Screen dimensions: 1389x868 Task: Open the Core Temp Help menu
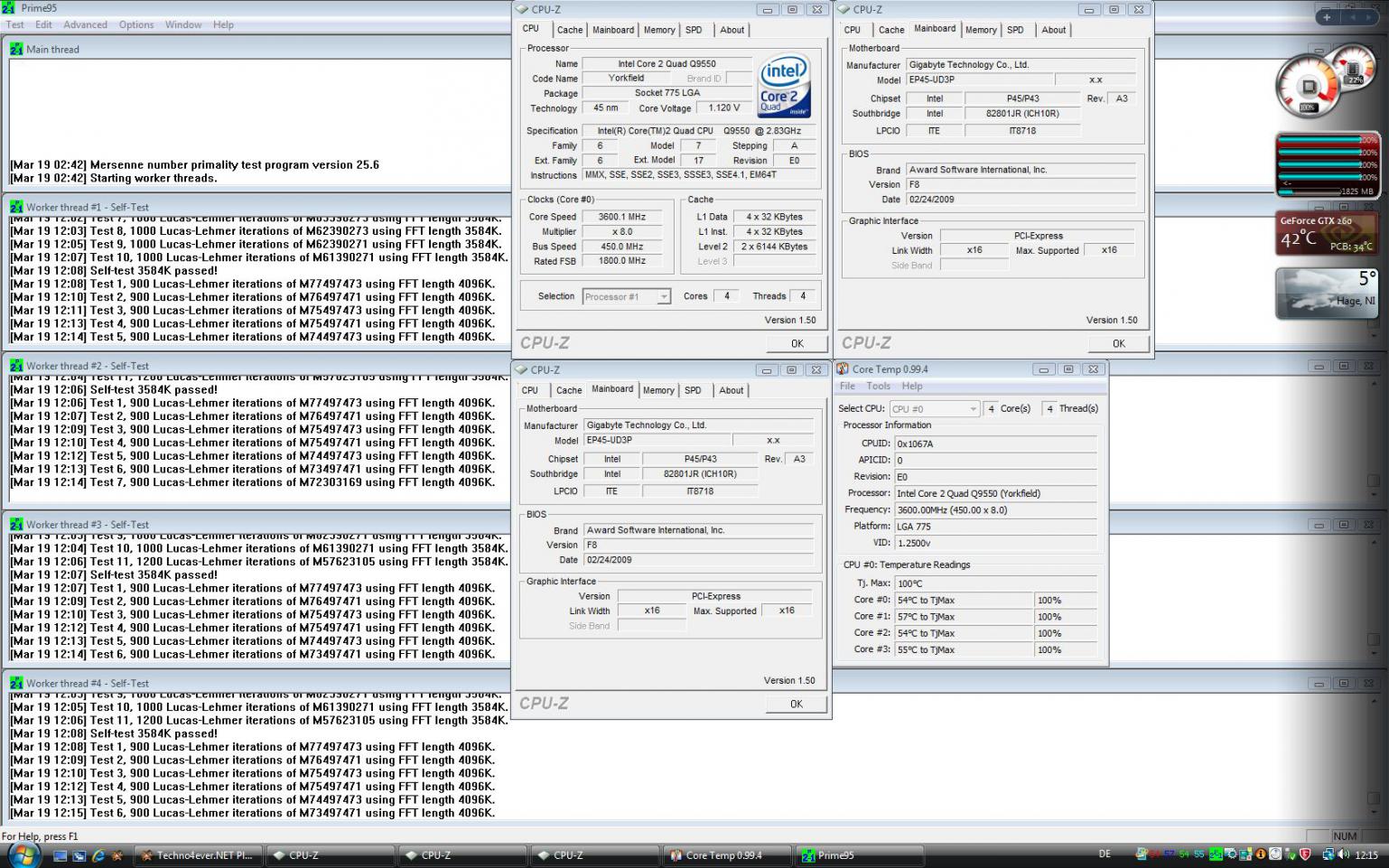912,386
